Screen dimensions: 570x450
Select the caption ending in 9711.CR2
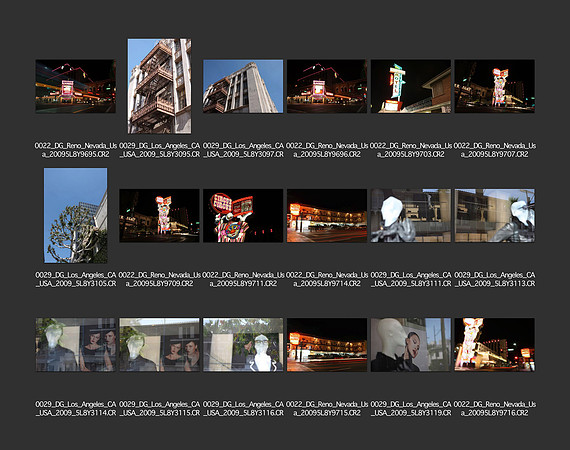click(243, 279)
